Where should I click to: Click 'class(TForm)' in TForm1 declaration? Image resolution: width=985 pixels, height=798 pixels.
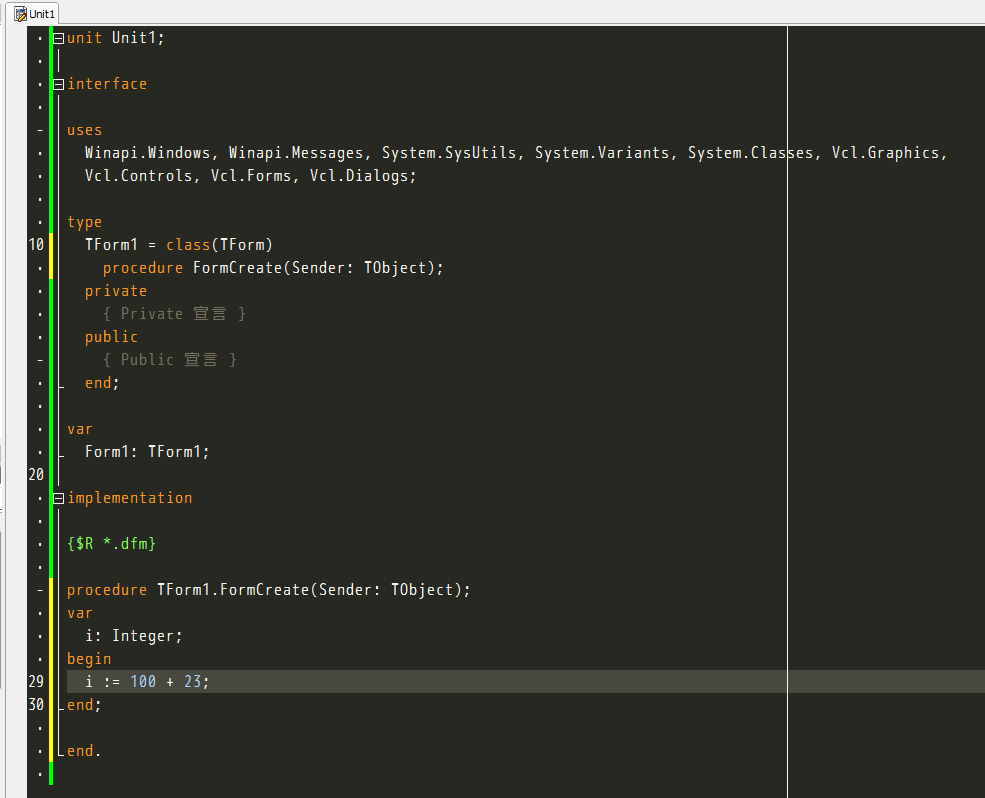(219, 245)
